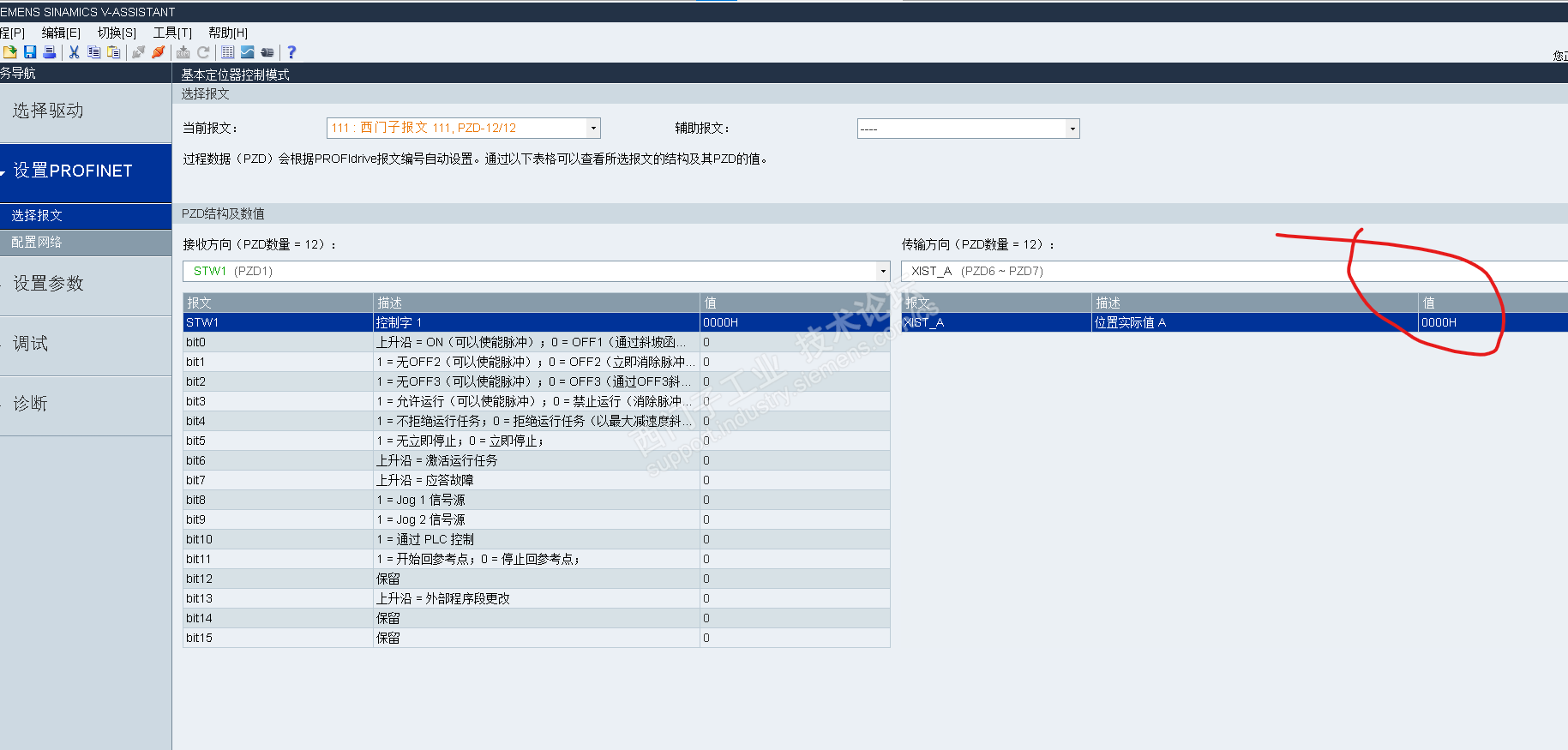The width and height of the screenshot is (1568, 750).
Task: Go to 选择驱动 in task navigation
Action: click(x=86, y=112)
